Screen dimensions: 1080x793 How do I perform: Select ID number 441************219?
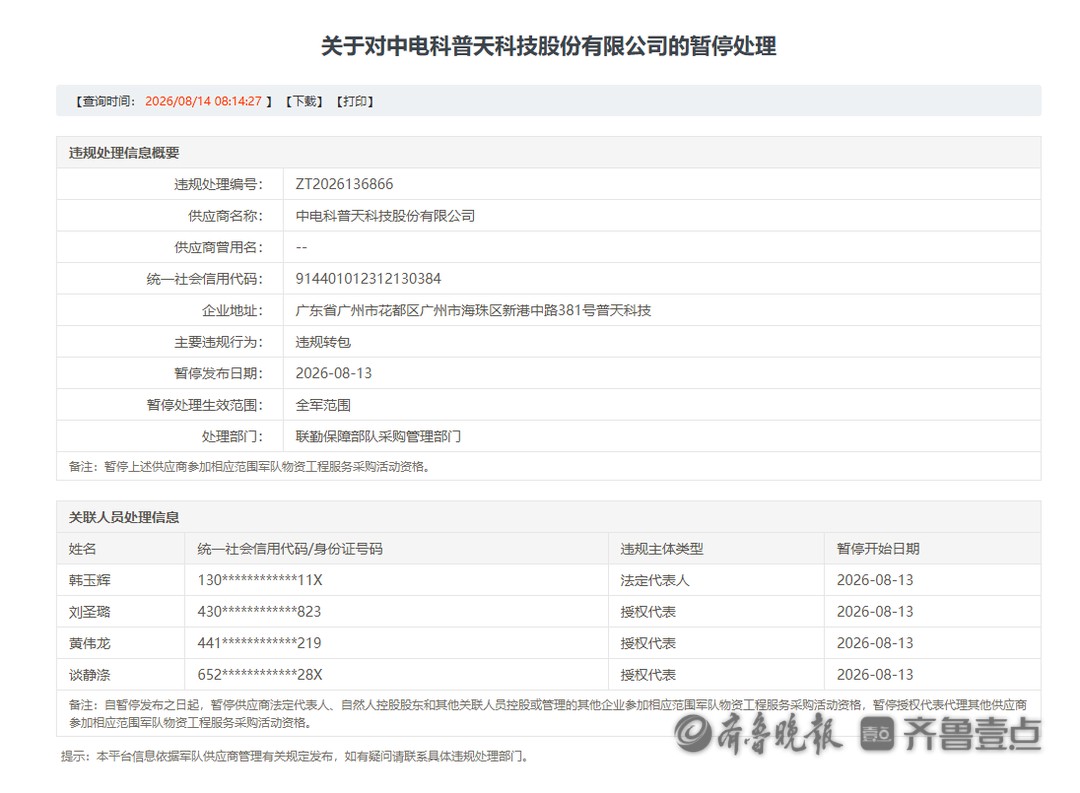(259, 643)
